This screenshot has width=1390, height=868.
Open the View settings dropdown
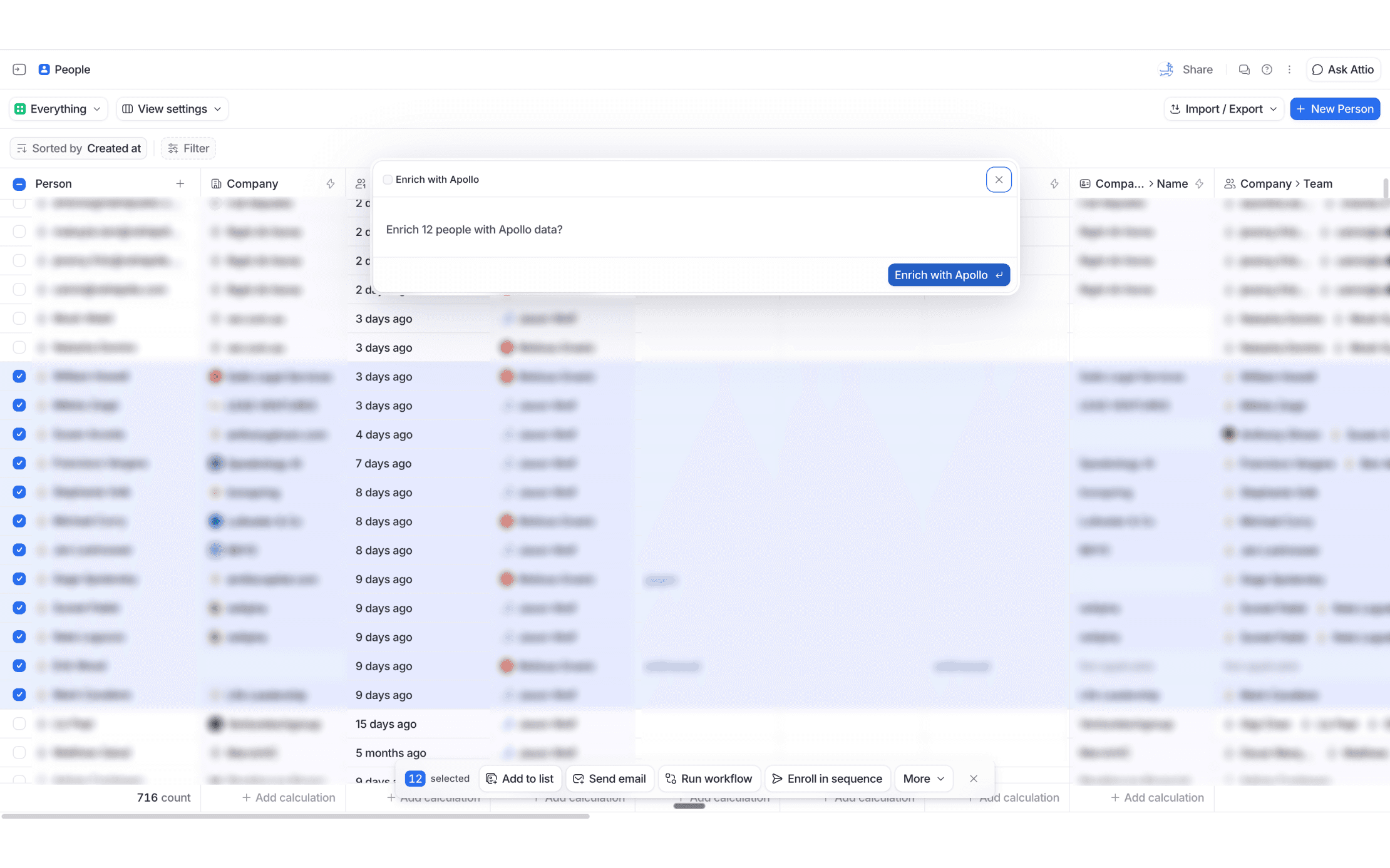coord(172,109)
